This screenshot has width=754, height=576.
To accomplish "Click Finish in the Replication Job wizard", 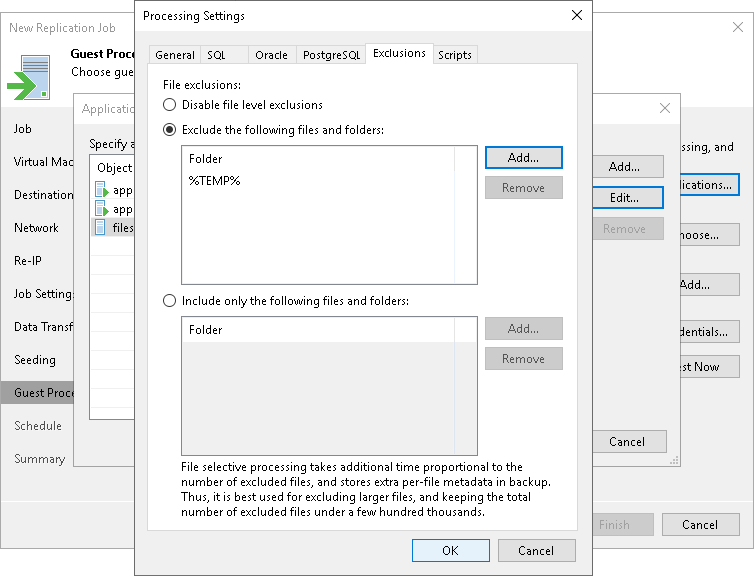I will pyautogui.click(x=623, y=525).
